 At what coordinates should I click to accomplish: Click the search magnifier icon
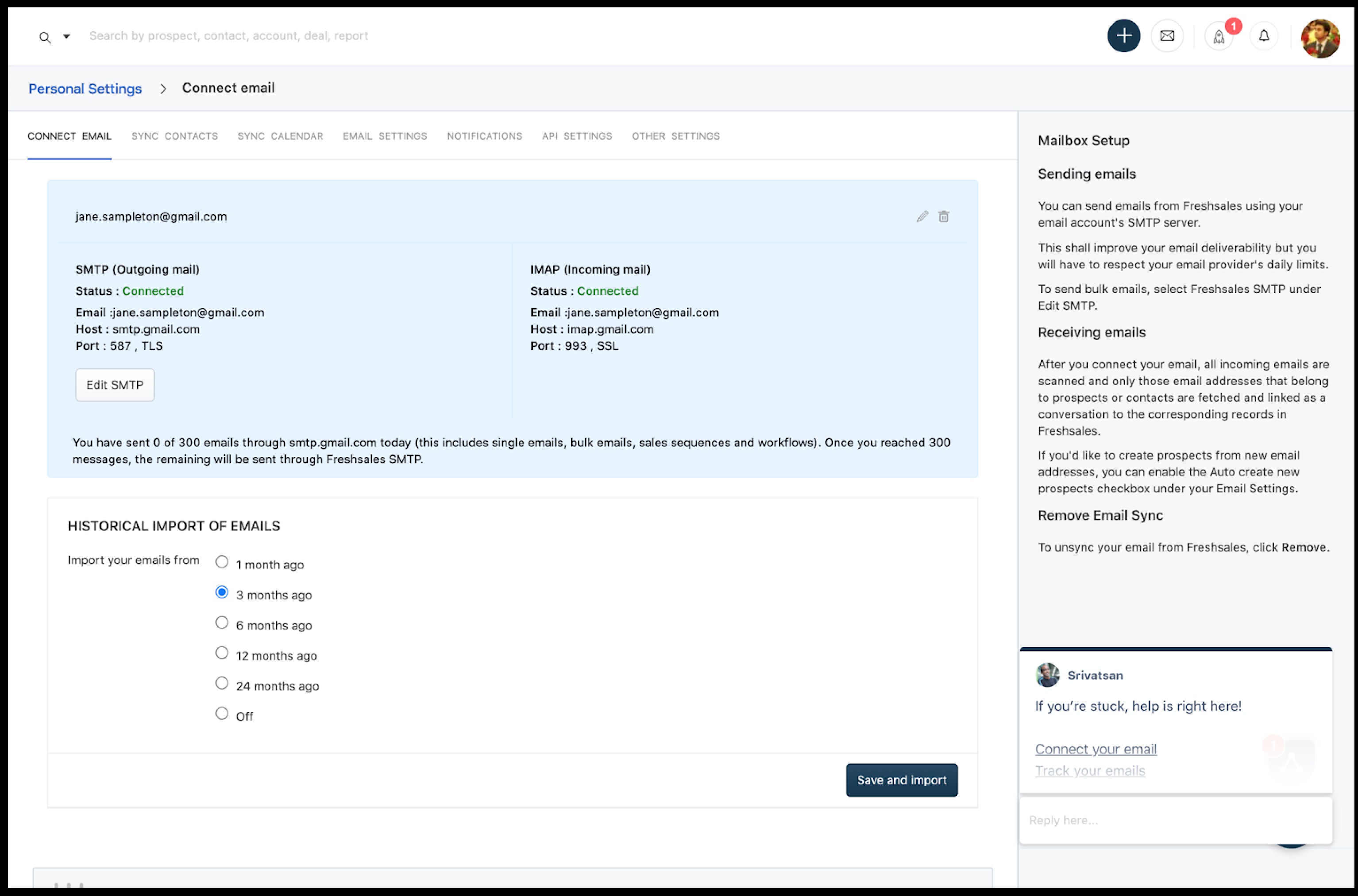point(45,37)
